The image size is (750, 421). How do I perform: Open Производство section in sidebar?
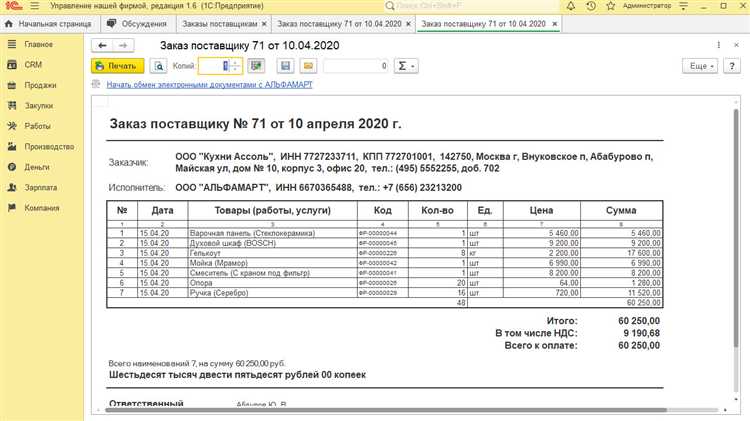click(x=49, y=147)
